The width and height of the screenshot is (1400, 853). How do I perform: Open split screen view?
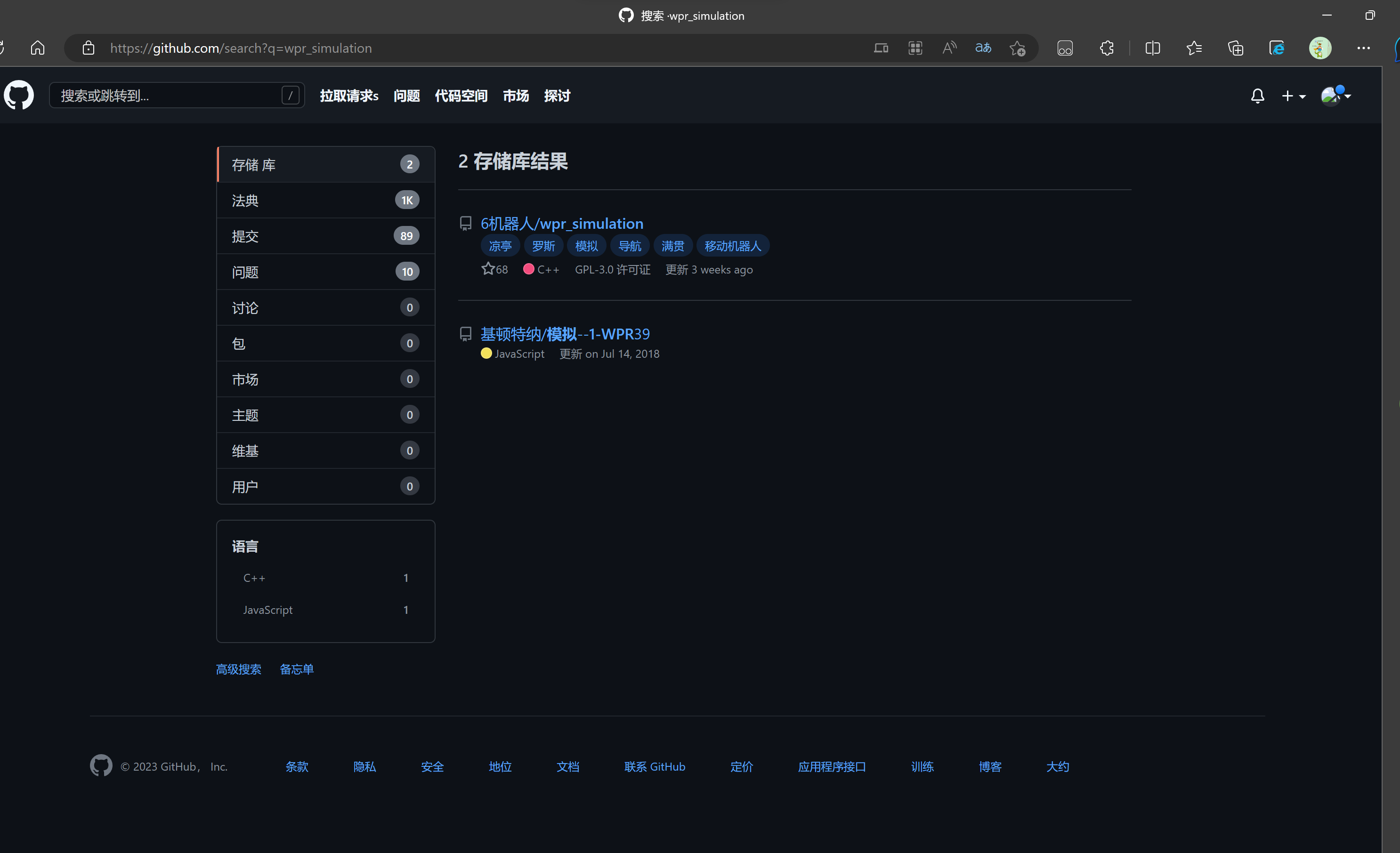(1152, 48)
